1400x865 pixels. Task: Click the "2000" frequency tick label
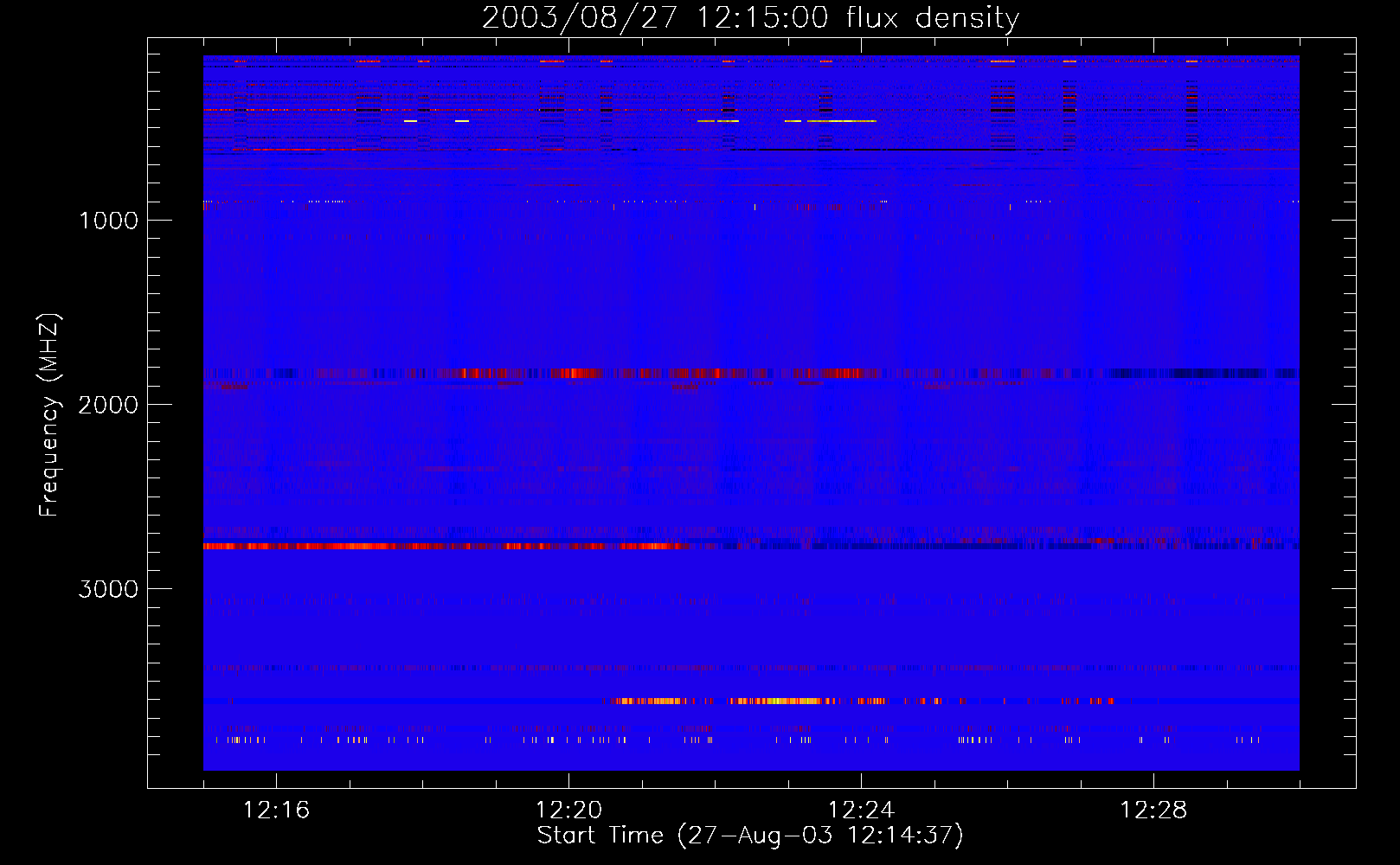[x=108, y=405]
